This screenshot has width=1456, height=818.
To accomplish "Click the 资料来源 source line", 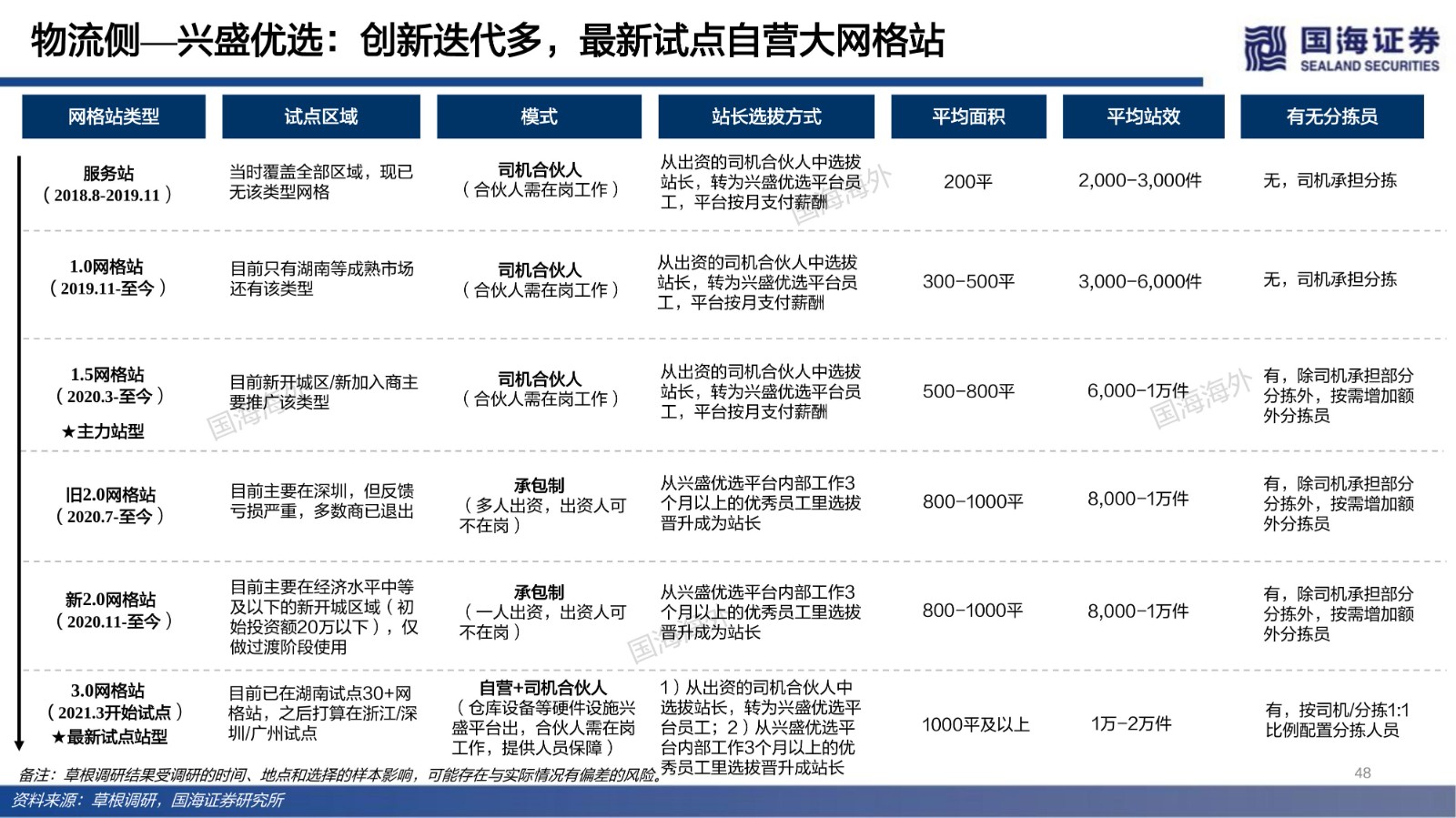I will [147, 801].
